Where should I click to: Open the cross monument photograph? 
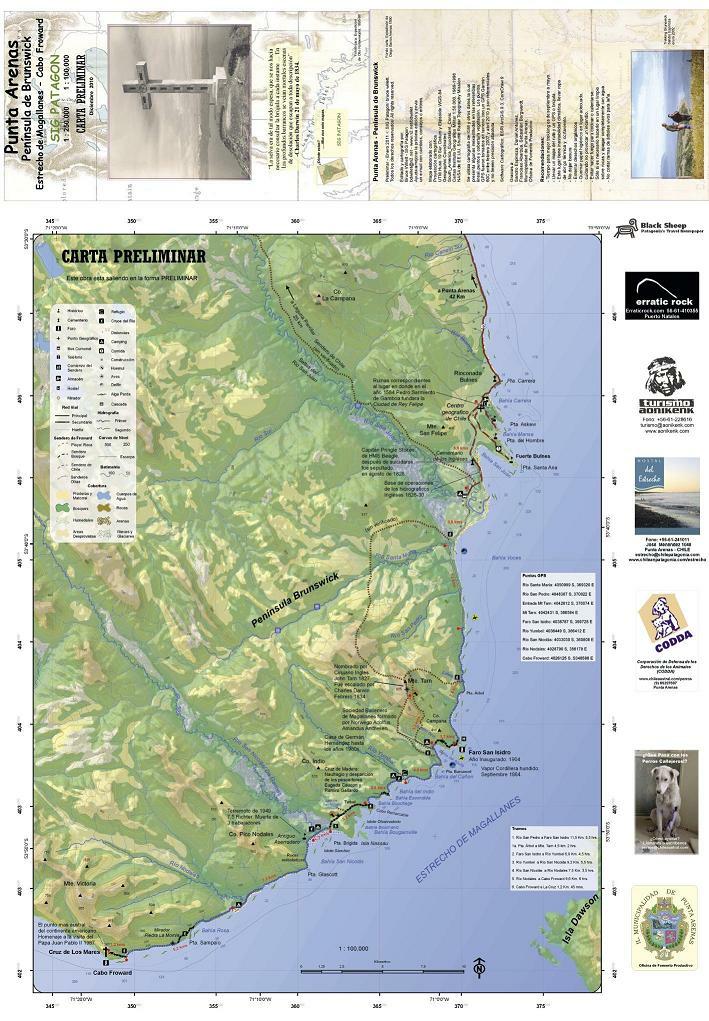tap(180, 102)
